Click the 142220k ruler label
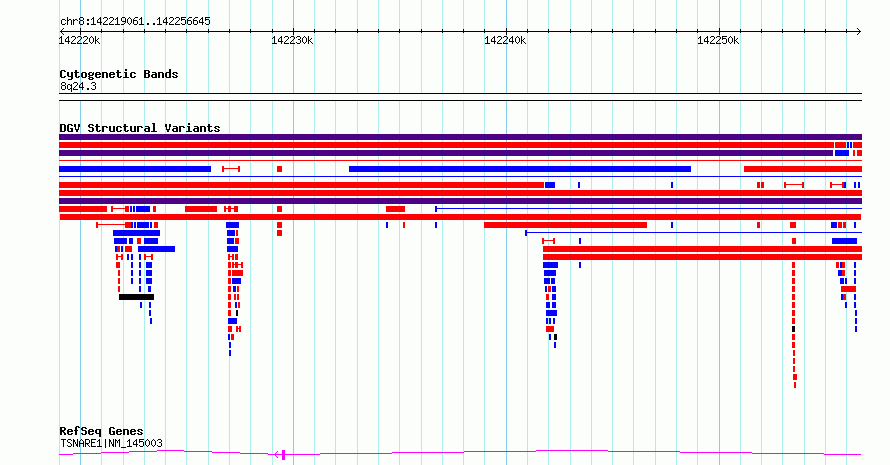 click(79, 40)
